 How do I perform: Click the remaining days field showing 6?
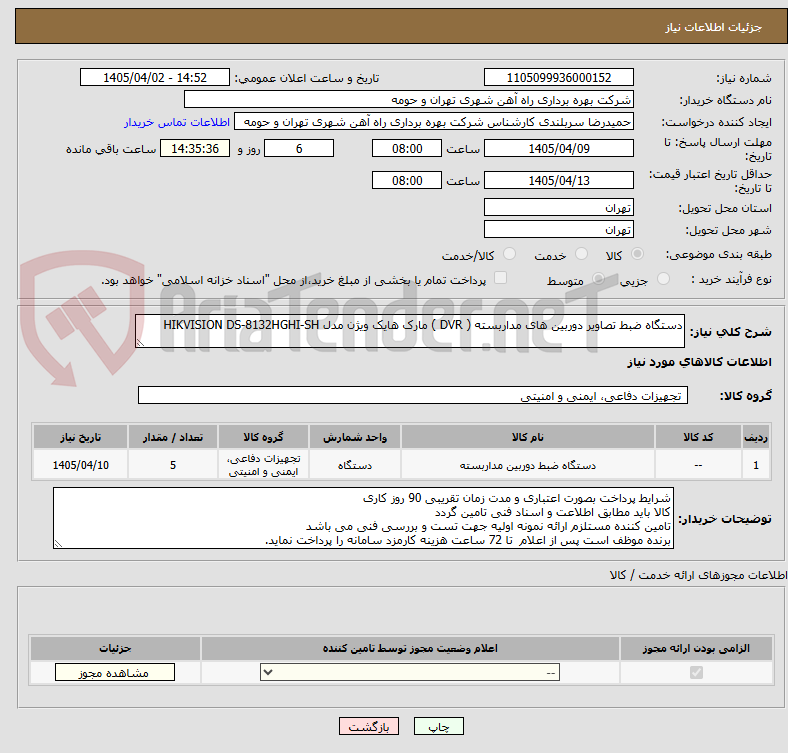pyautogui.click(x=299, y=148)
